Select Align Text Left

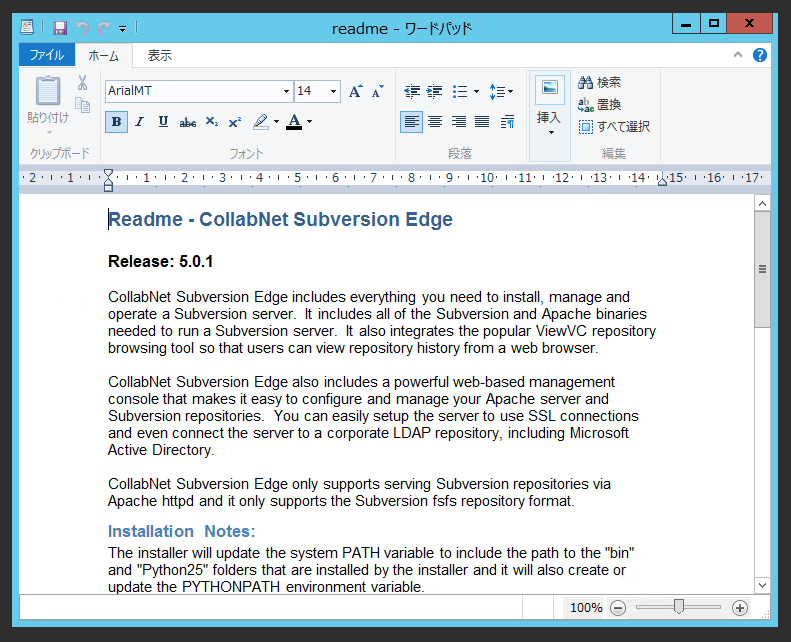coord(412,122)
